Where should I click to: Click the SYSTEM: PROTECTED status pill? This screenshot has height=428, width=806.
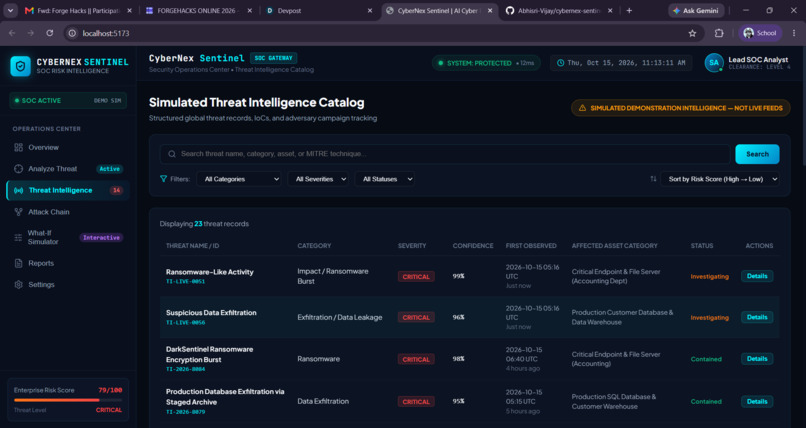coord(486,63)
